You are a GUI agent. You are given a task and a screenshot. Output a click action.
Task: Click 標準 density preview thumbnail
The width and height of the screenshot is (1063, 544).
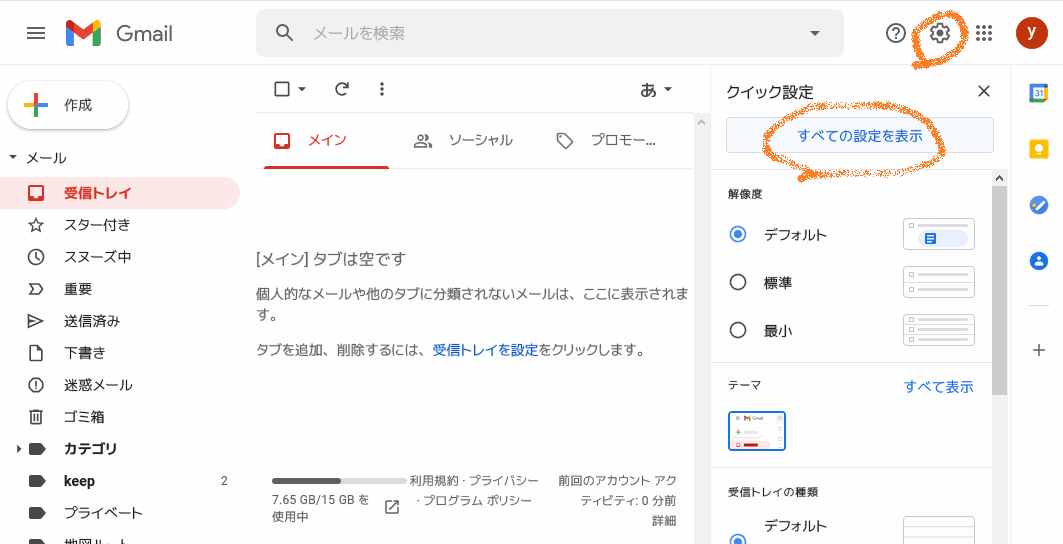pos(939,282)
